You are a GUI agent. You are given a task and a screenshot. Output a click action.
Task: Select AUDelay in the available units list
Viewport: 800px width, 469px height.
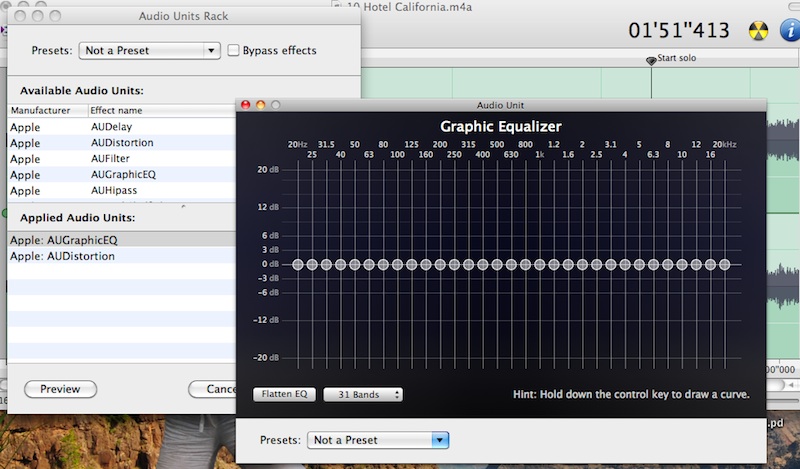click(x=112, y=127)
